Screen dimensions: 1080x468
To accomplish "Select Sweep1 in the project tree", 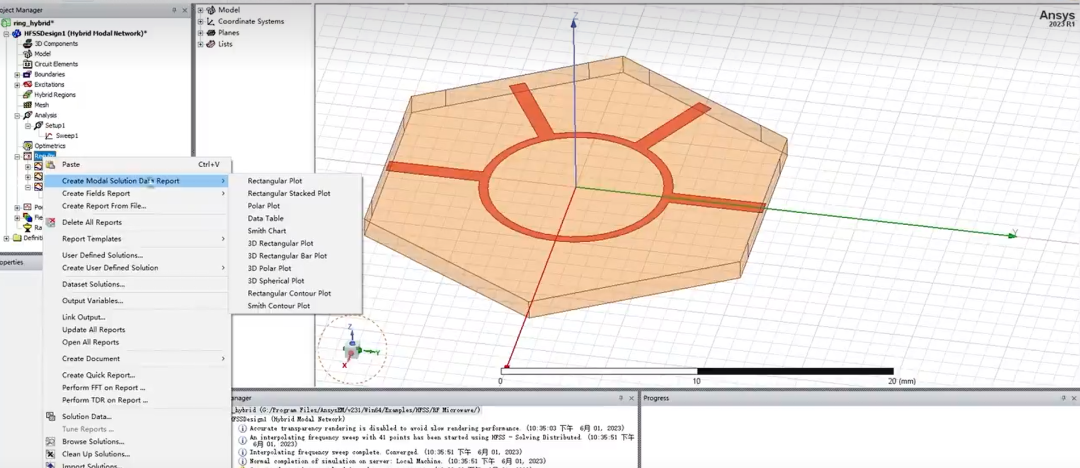I will (66, 135).
